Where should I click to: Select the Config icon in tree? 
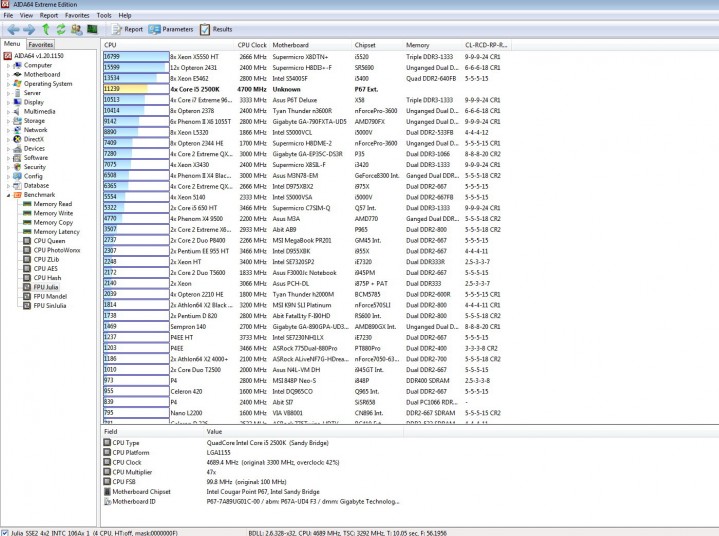17,176
